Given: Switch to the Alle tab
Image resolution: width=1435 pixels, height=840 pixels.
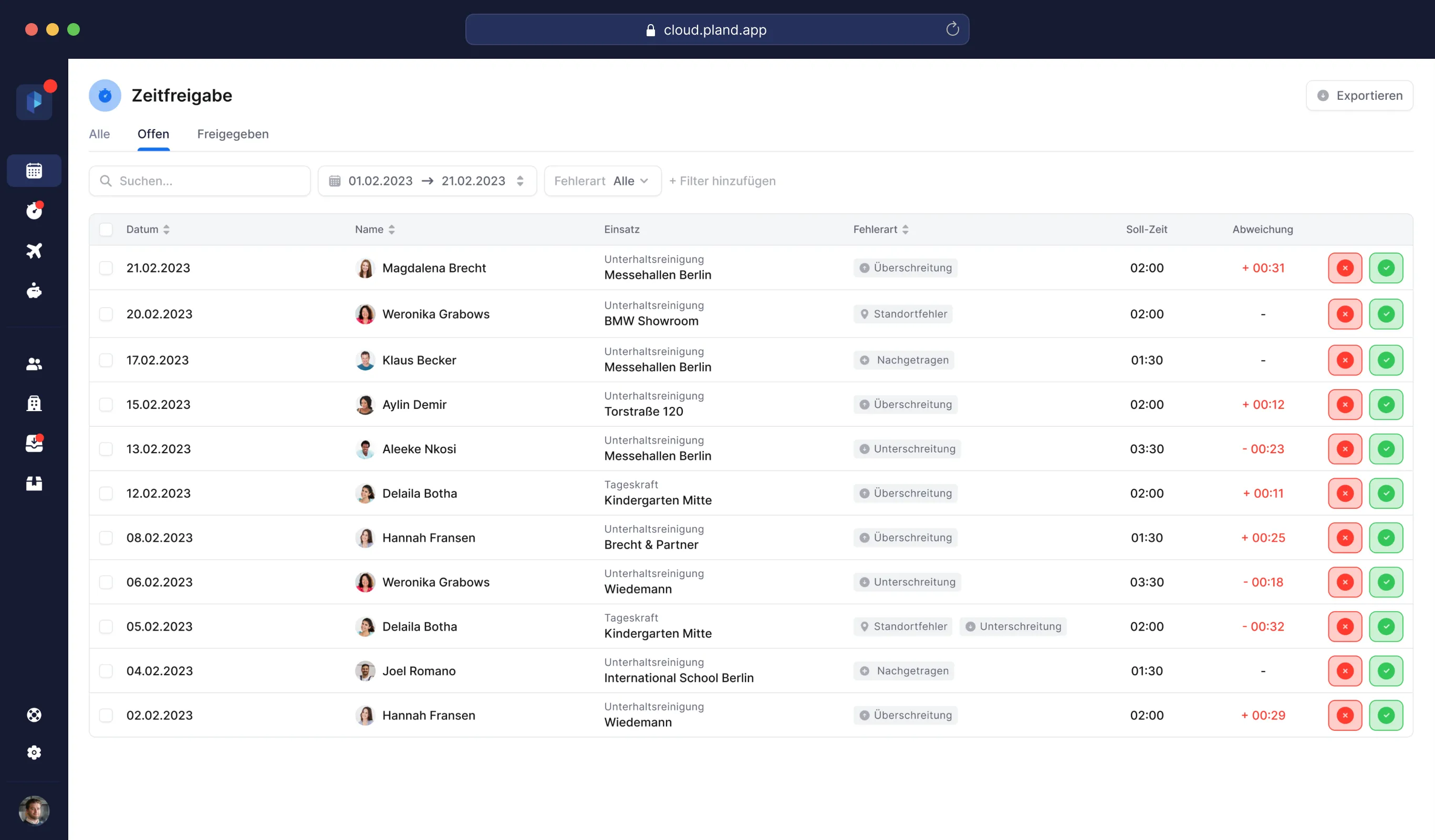Looking at the screenshot, I should 99,134.
